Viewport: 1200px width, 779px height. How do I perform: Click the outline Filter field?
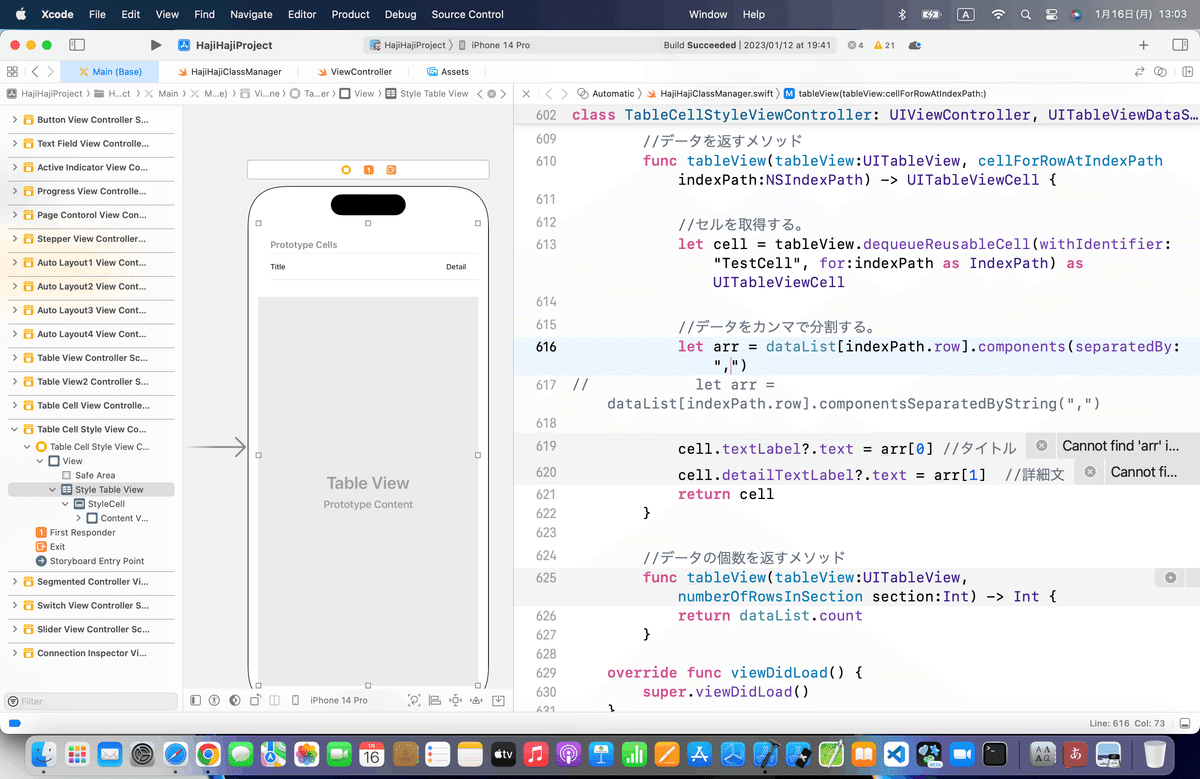(90, 701)
